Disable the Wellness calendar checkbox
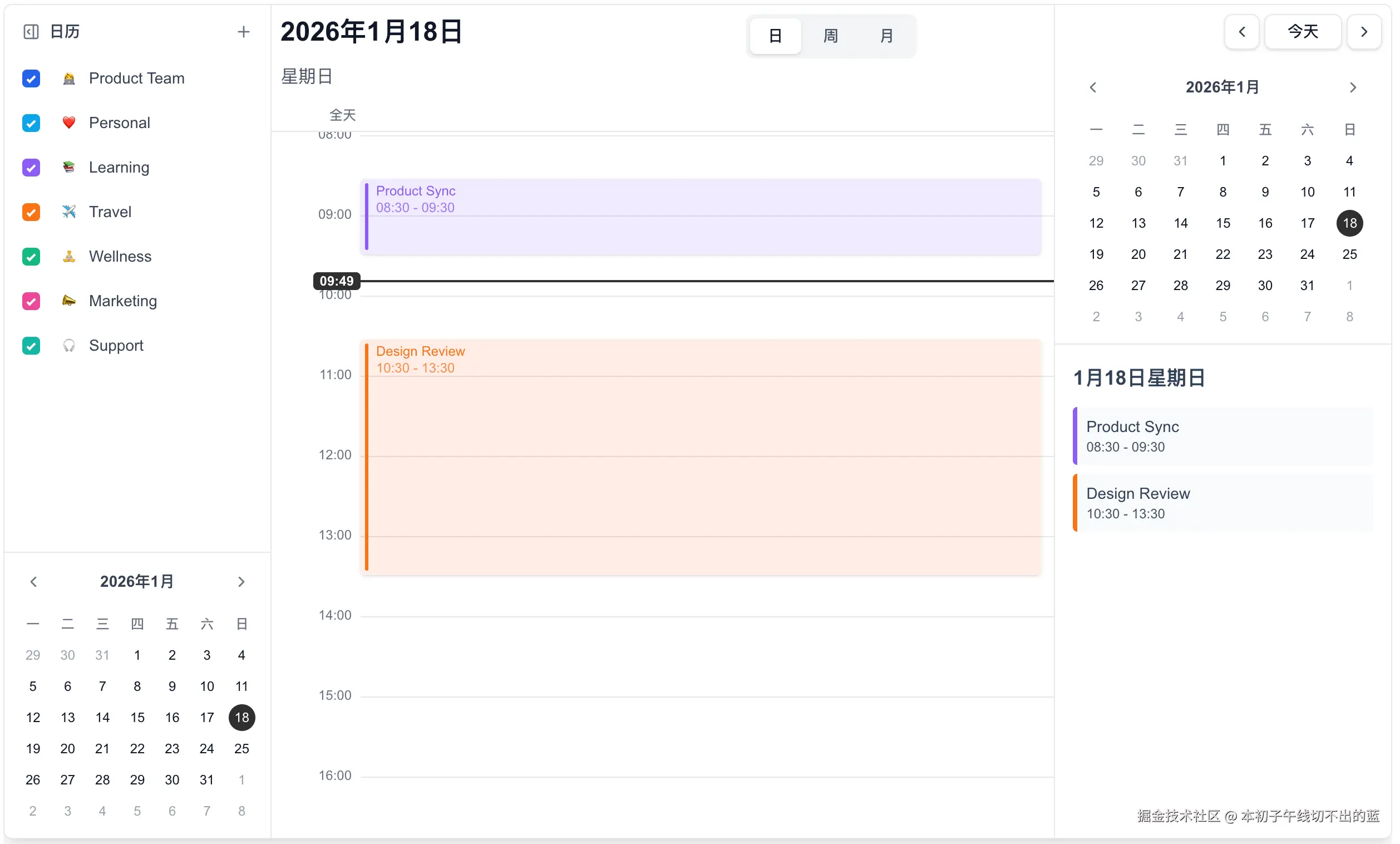 (31, 257)
